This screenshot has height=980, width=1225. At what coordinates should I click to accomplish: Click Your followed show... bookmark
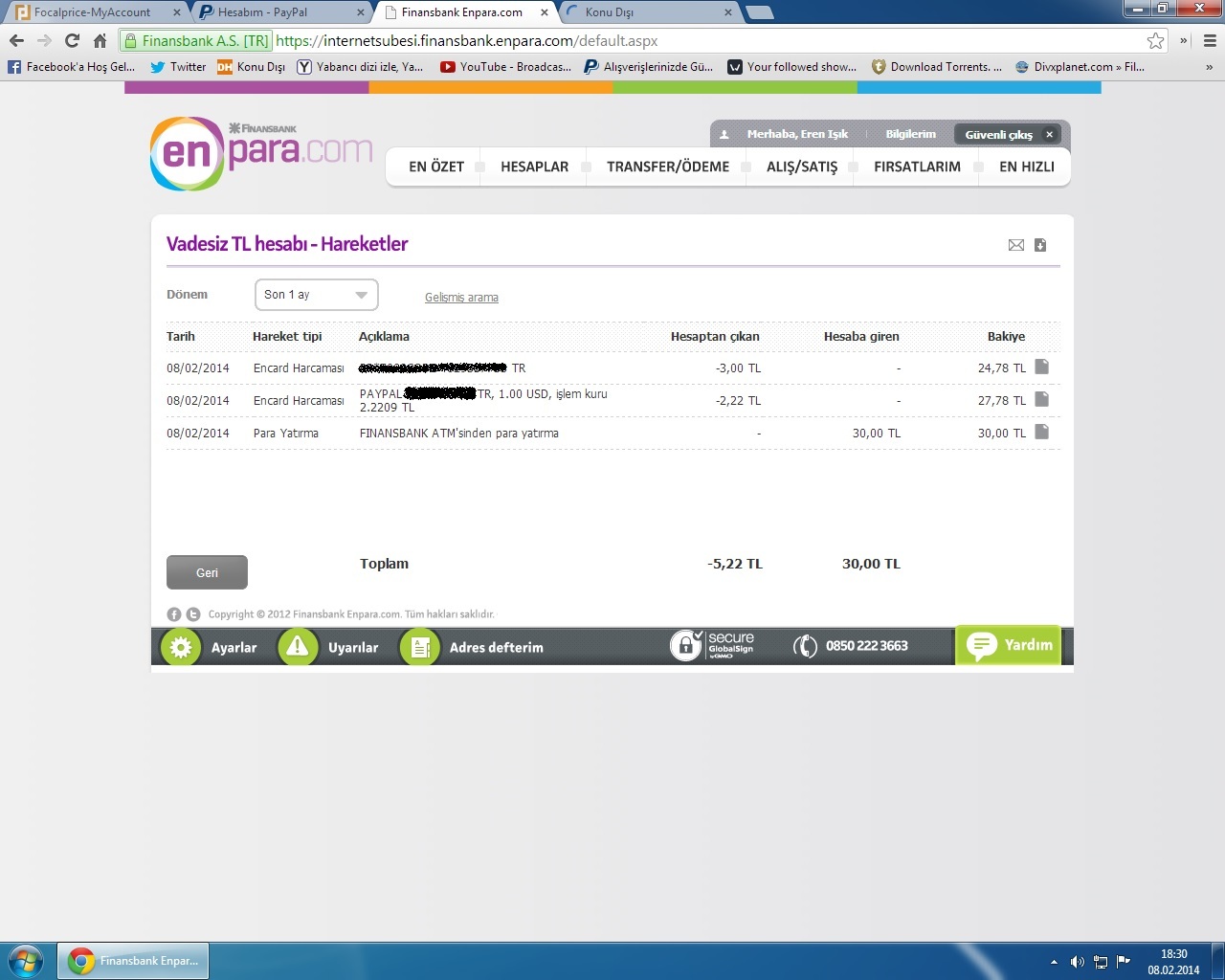tap(791, 67)
